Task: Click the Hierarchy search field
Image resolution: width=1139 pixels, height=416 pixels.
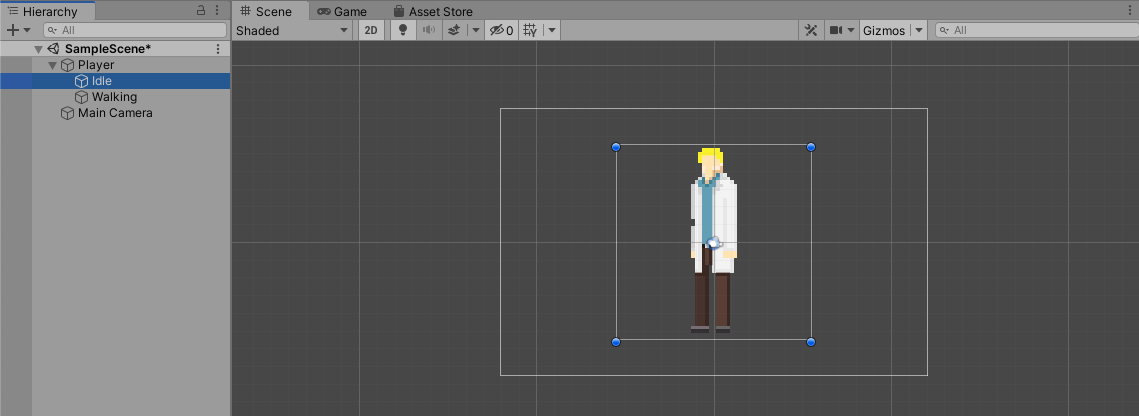Action: (135, 30)
